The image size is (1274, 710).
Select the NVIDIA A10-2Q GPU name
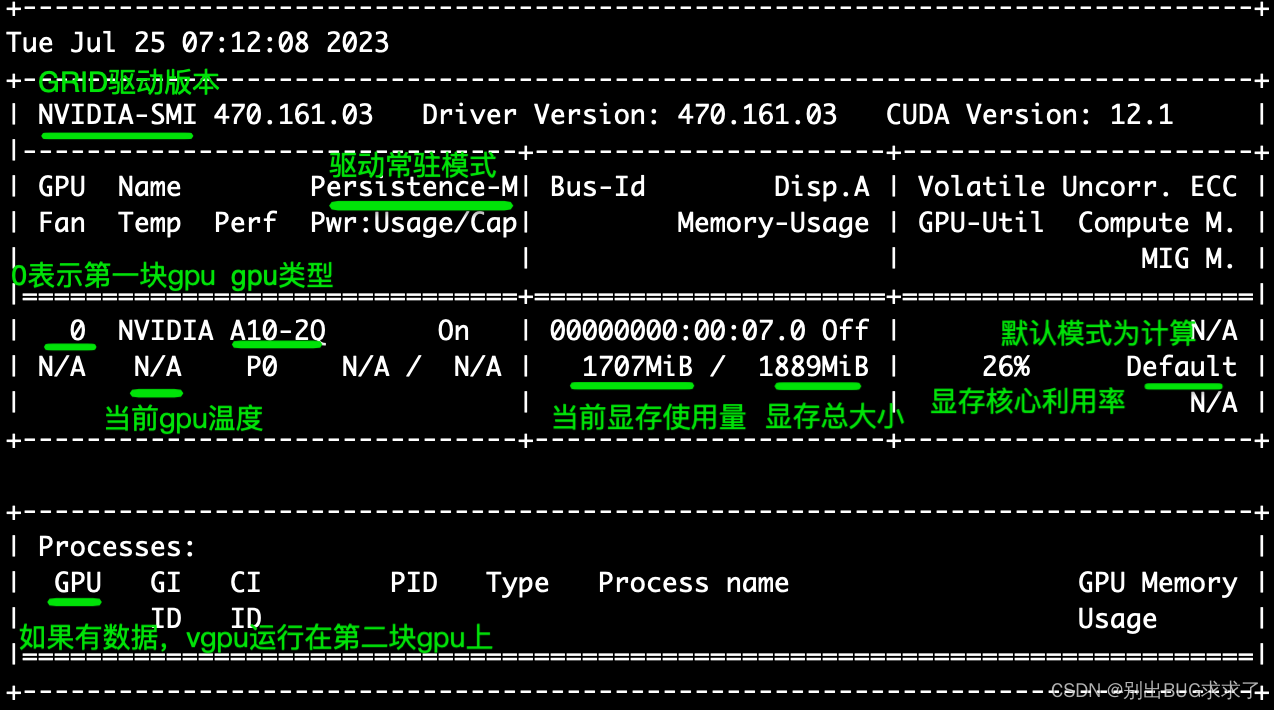point(223,330)
